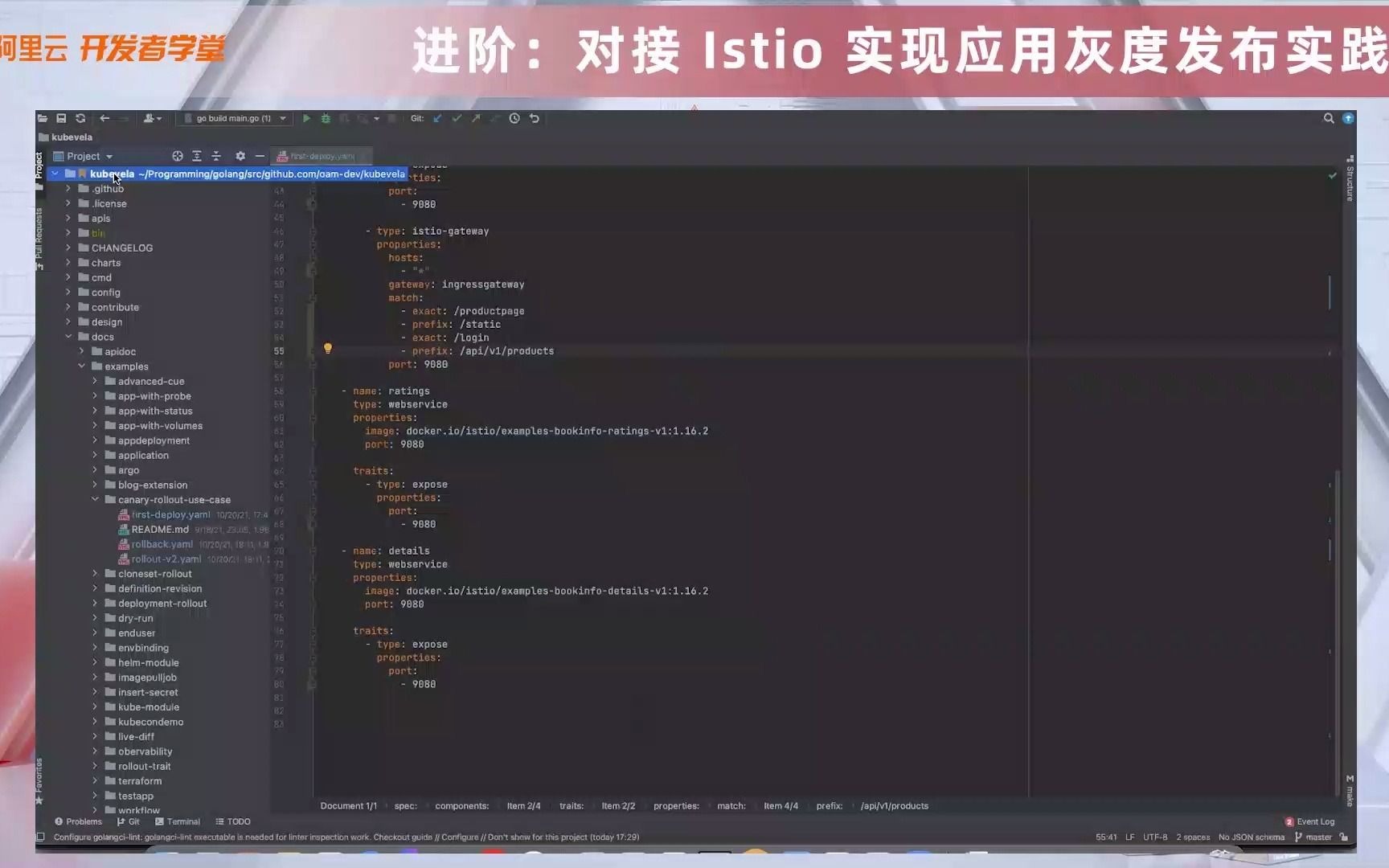Click 'Item 4/4' in the YAML breadcrumb
The width and height of the screenshot is (1389, 868).
[781, 805]
